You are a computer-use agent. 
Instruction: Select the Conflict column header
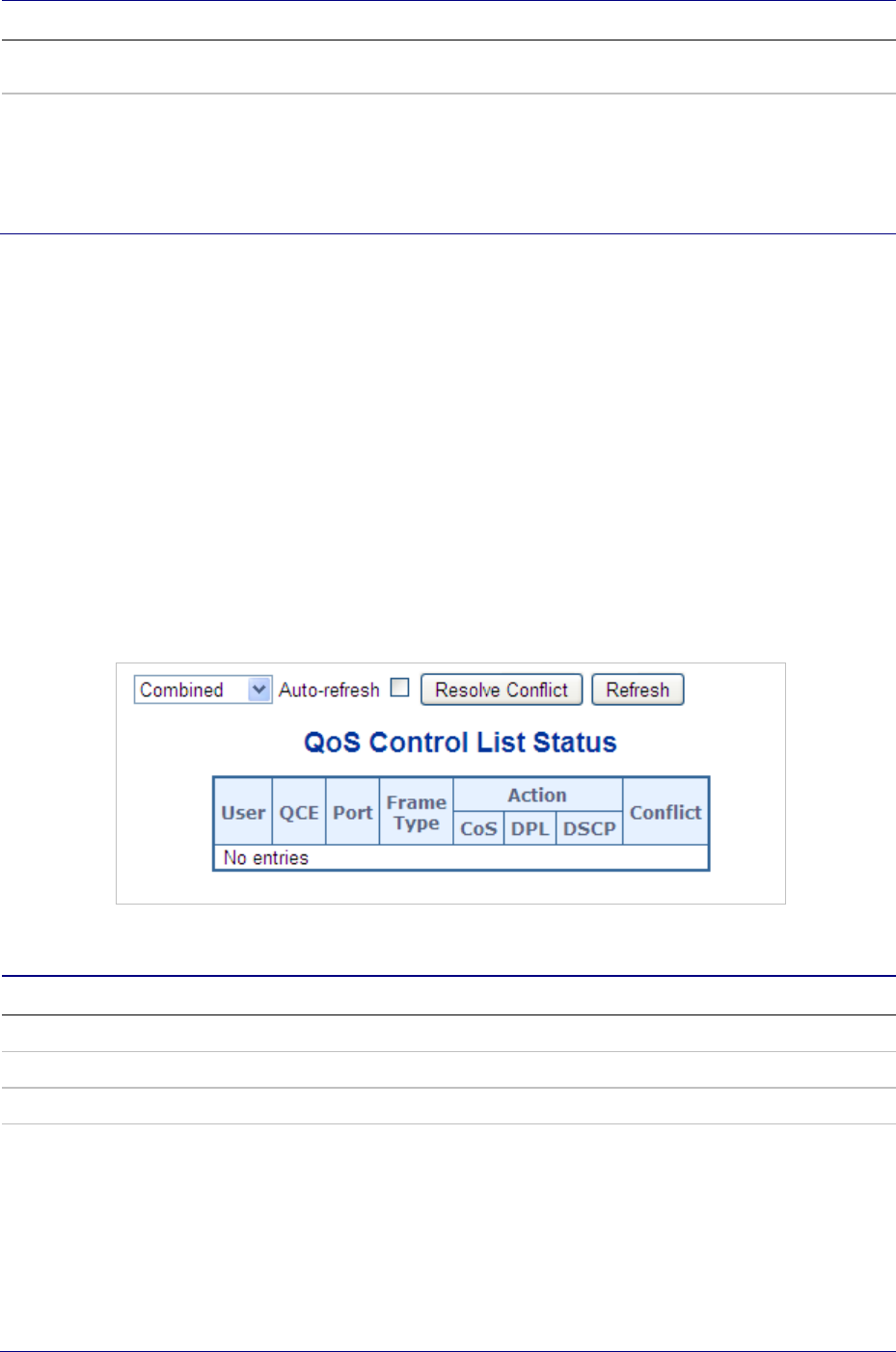[x=665, y=812]
